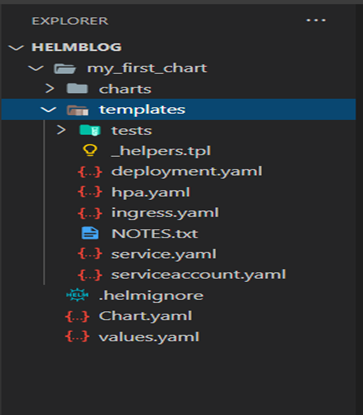Open serviceaccount.yaml file

coord(178,275)
